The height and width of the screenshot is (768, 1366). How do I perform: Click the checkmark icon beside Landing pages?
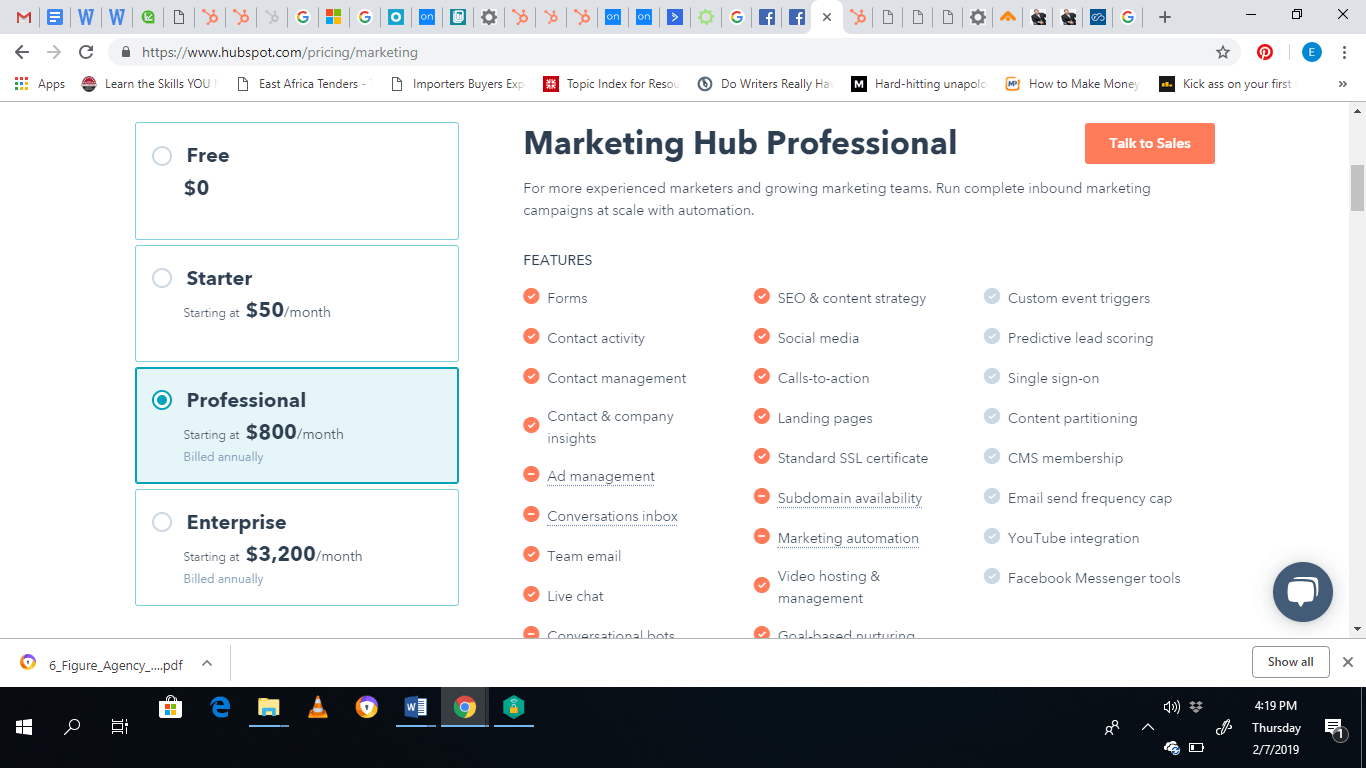[762, 416]
